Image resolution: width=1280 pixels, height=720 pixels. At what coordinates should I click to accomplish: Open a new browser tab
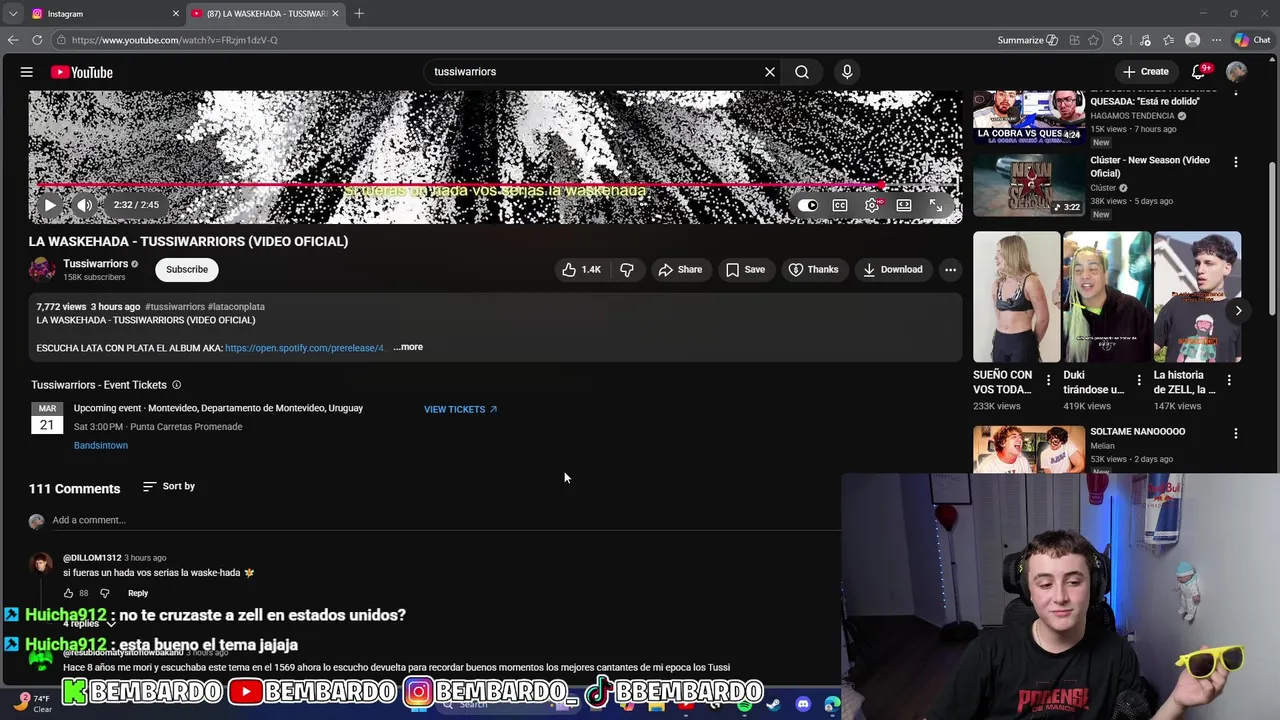pos(359,13)
